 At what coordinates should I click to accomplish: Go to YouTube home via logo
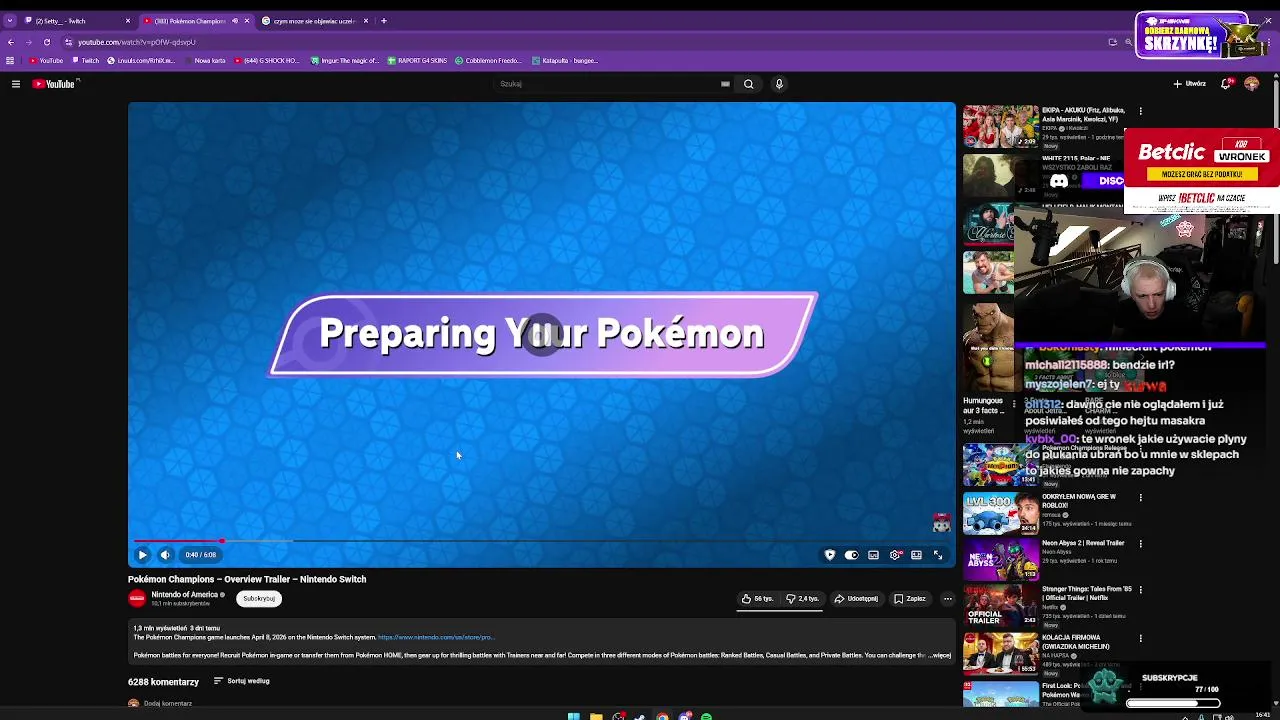pyautogui.click(x=54, y=84)
